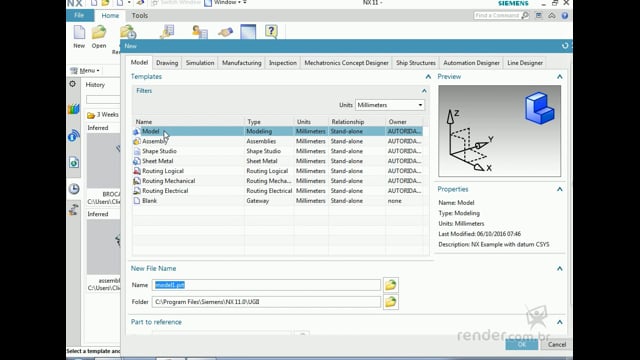640x360 pixels.
Task: Click the reset icon in New dialog title
Action: (565, 46)
